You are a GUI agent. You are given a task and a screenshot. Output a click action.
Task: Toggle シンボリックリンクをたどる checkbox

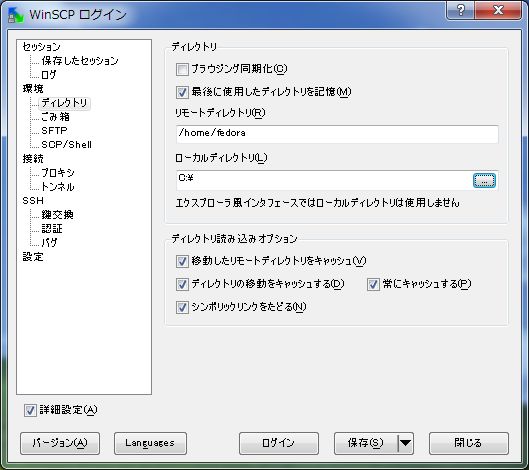(182, 307)
